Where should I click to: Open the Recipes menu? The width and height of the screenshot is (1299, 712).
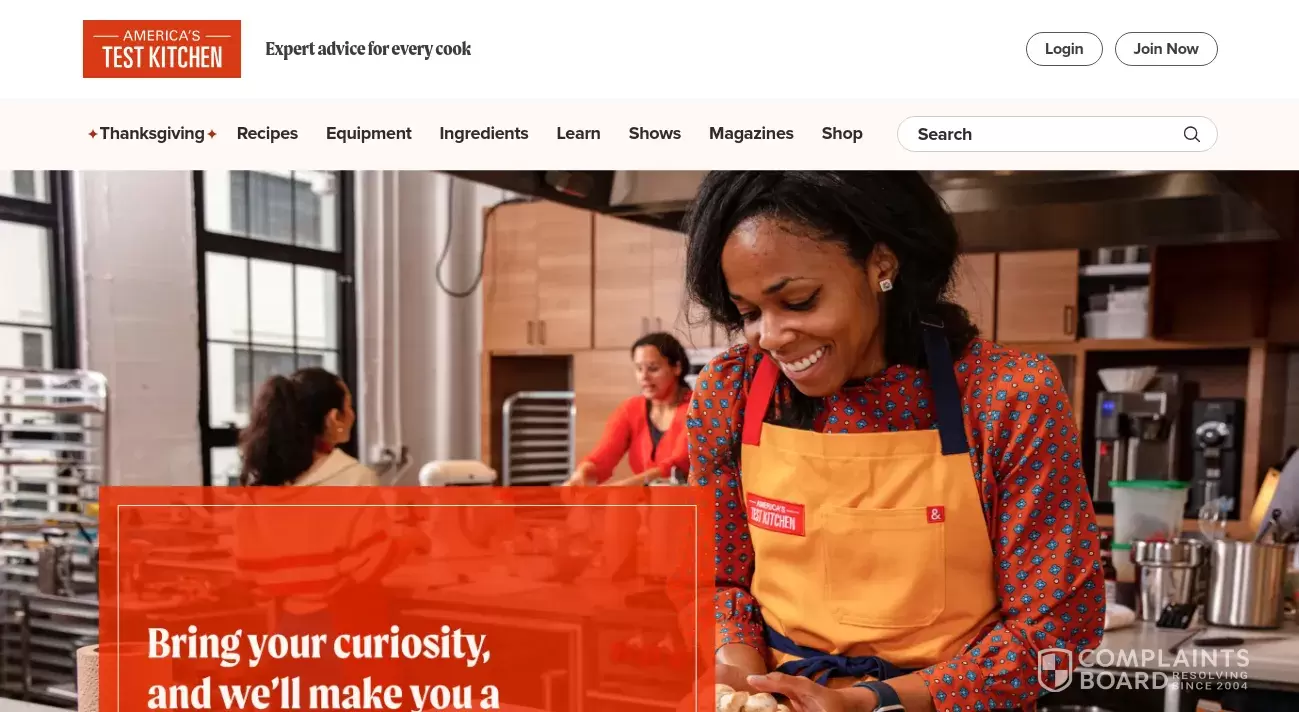(x=267, y=134)
